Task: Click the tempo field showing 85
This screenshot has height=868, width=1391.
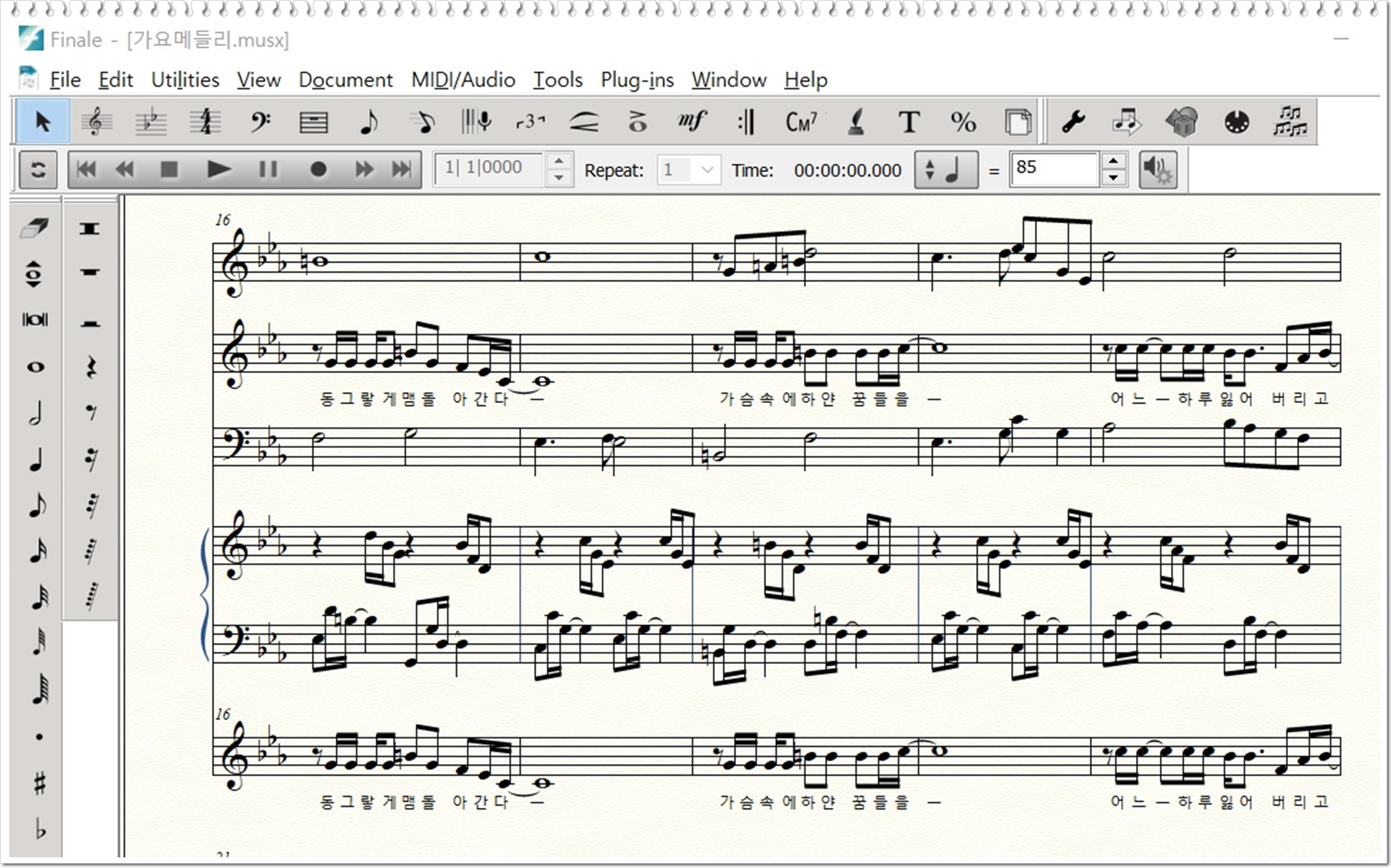Action: (x=1054, y=169)
